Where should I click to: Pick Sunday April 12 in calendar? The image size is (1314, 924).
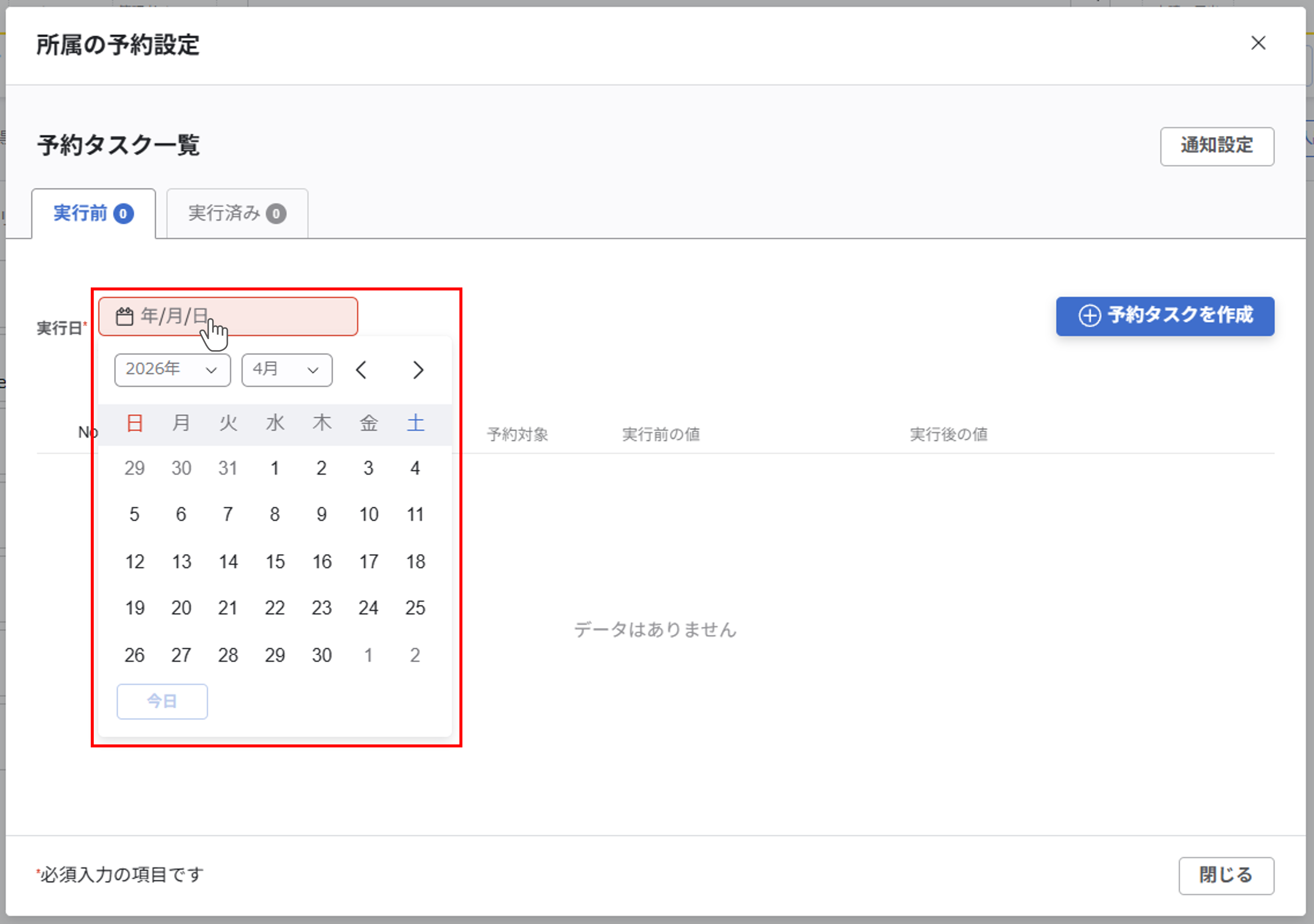[x=134, y=561]
